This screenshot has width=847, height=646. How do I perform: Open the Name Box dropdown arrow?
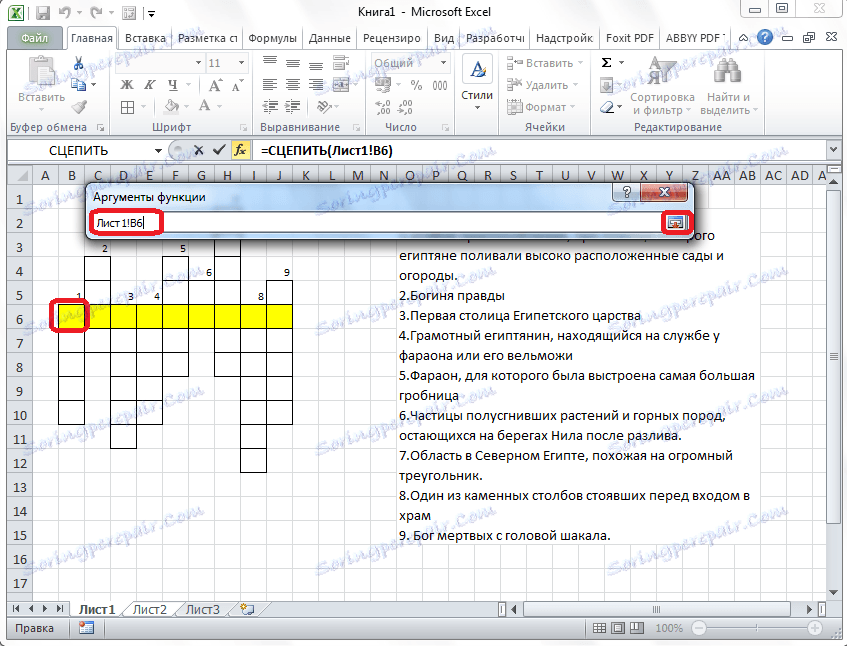click(x=158, y=150)
